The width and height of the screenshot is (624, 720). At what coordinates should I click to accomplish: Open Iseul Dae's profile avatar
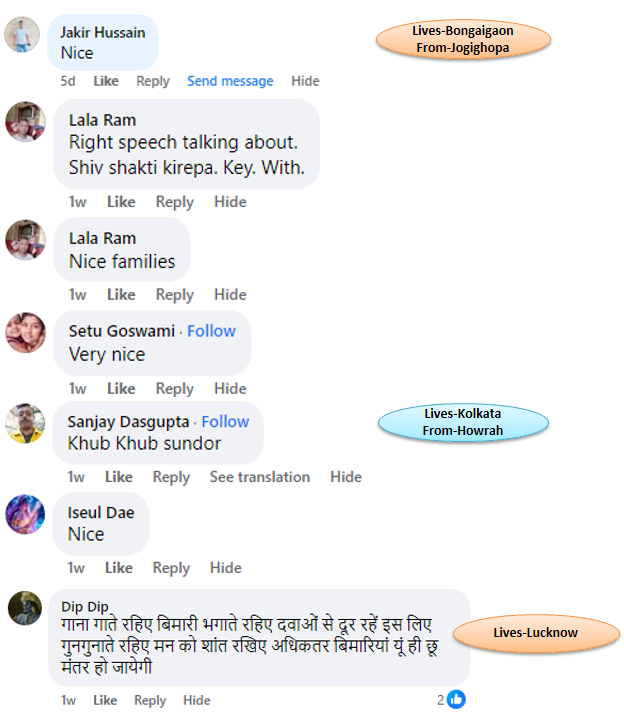pos(25,514)
